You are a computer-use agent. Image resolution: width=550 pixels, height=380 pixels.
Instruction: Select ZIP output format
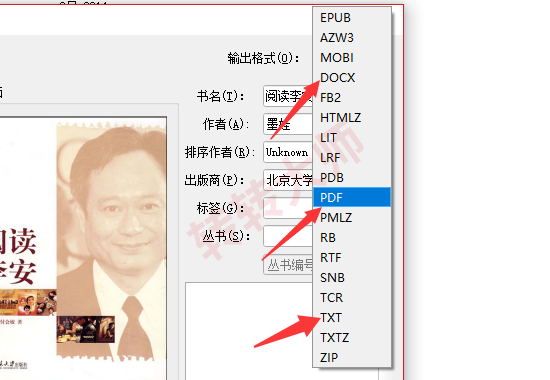pos(352,358)
